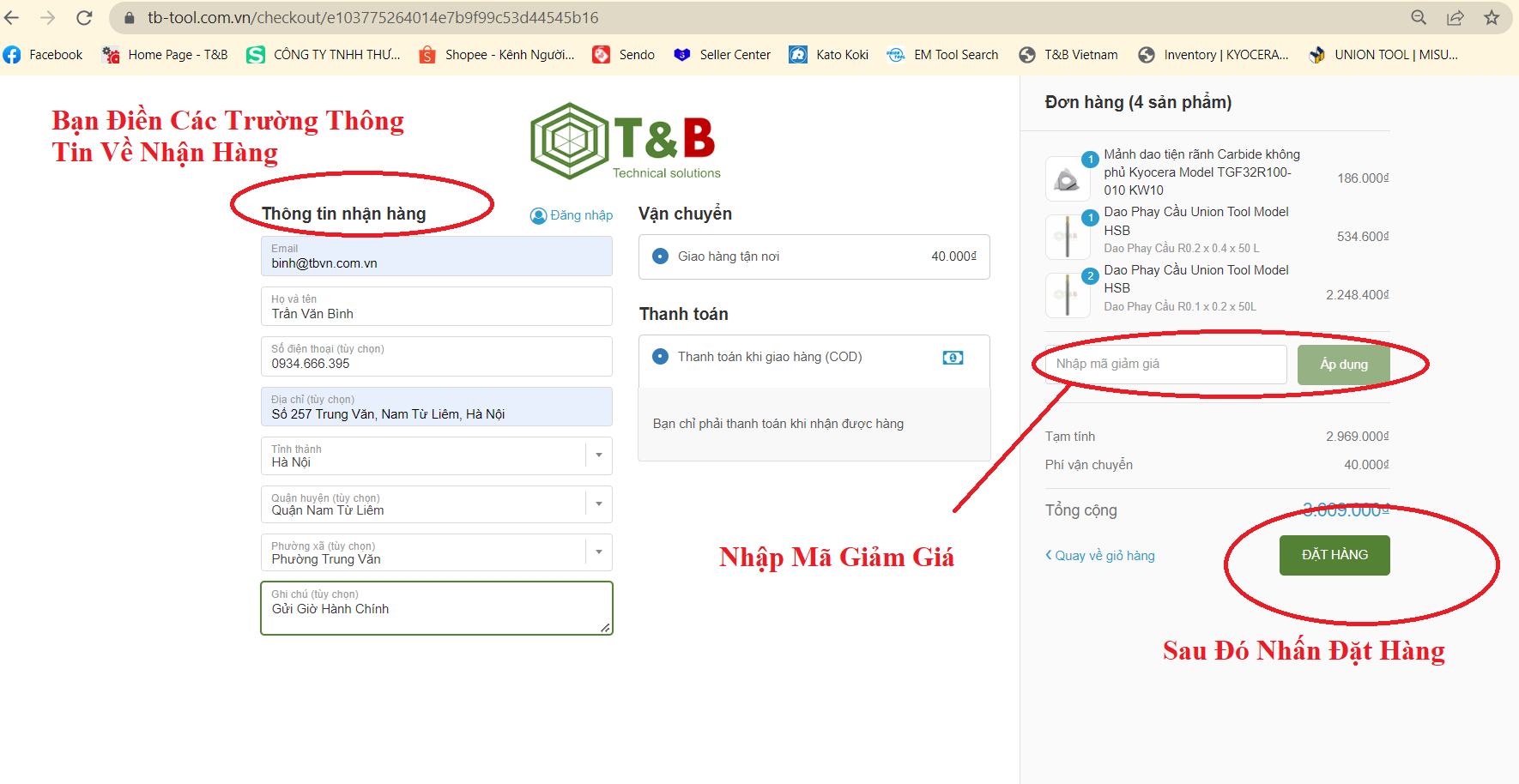1519x784 pixels.
Task: Open the Shopee - Kênh Người... bookmark
Action: (497, 55)
